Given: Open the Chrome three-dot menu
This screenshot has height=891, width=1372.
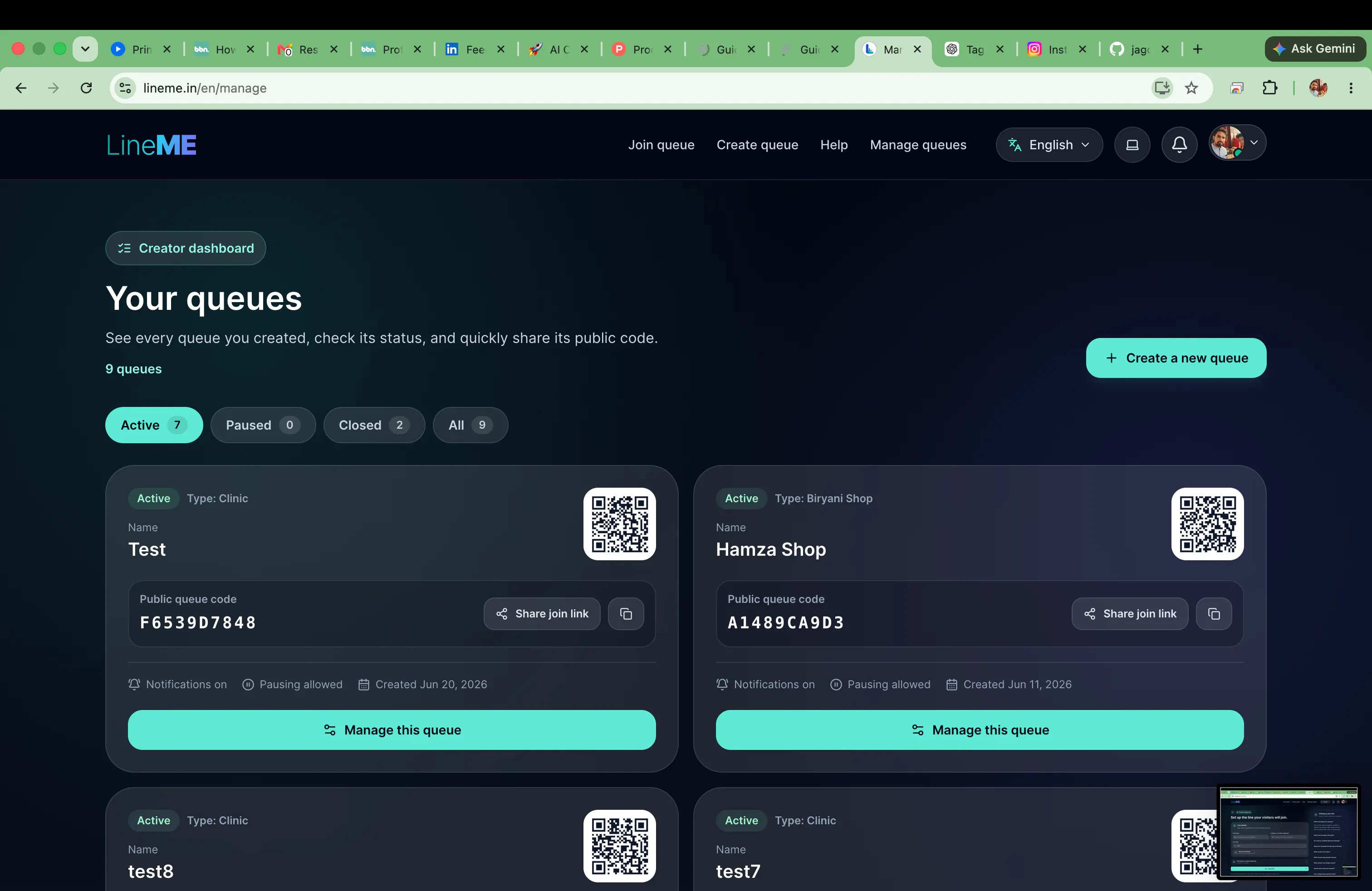Looking at the screenshot, I should [1351, 88].
